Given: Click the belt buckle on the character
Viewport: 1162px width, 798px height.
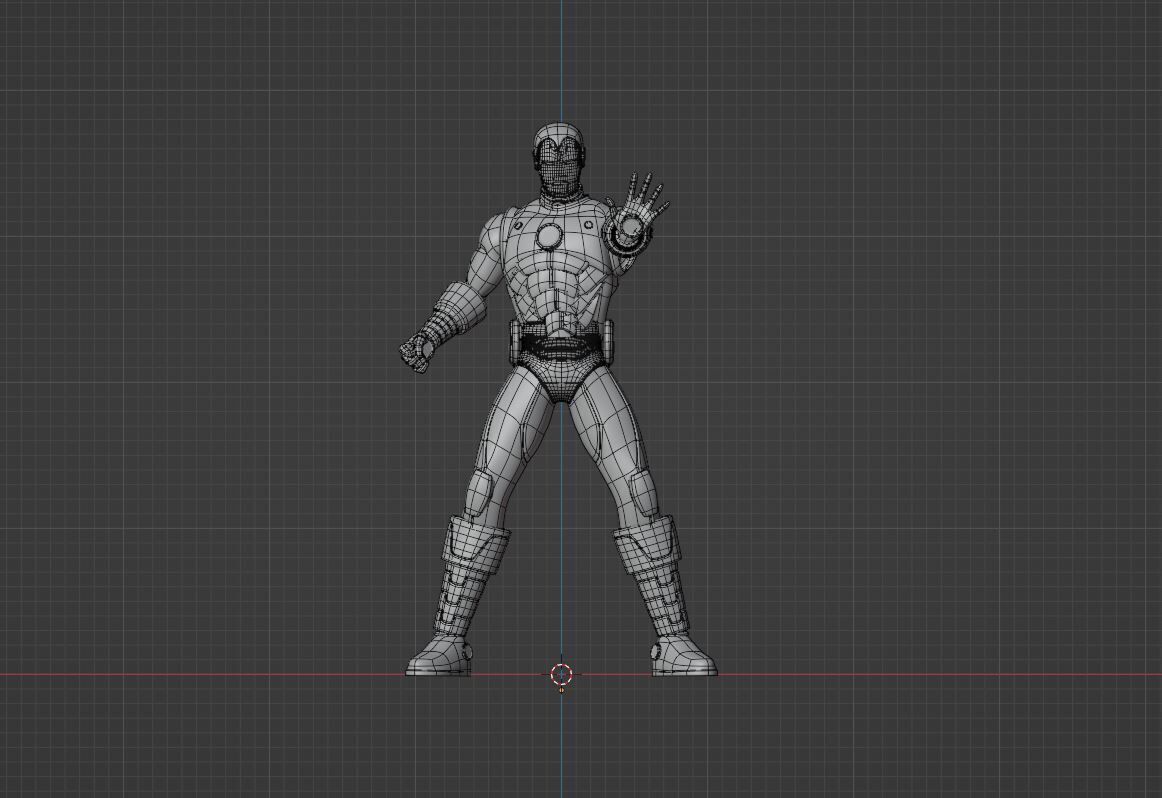Looking at the screenshot, I should (x=561, y=347).
